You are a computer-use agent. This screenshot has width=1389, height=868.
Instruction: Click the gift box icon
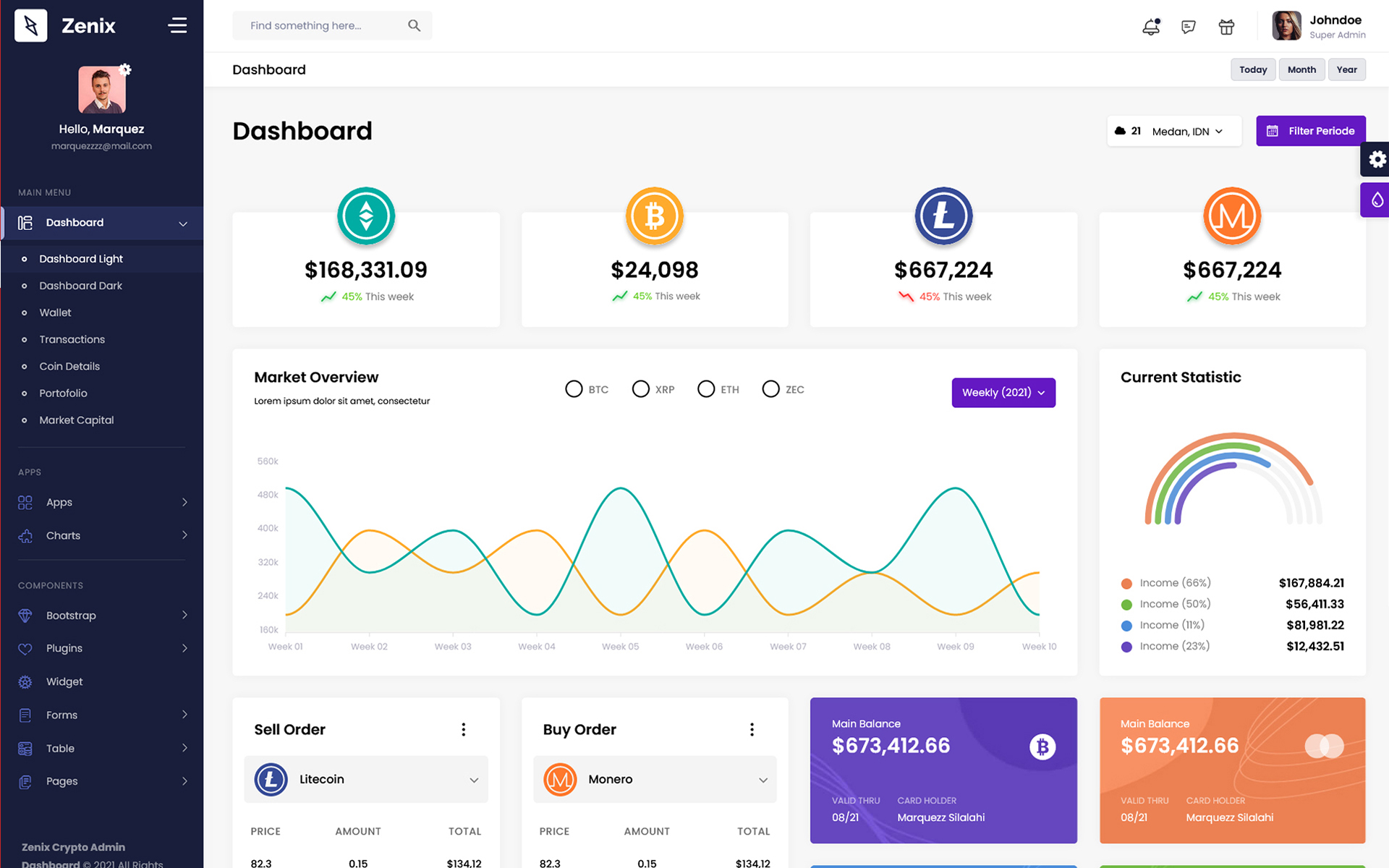point(1226,27)
